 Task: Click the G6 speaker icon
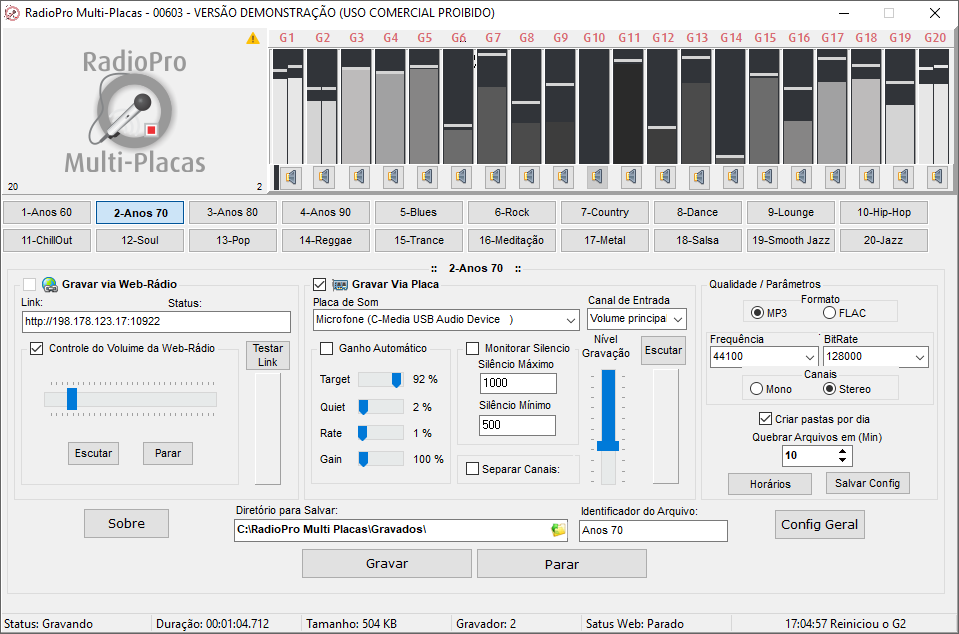461,177
